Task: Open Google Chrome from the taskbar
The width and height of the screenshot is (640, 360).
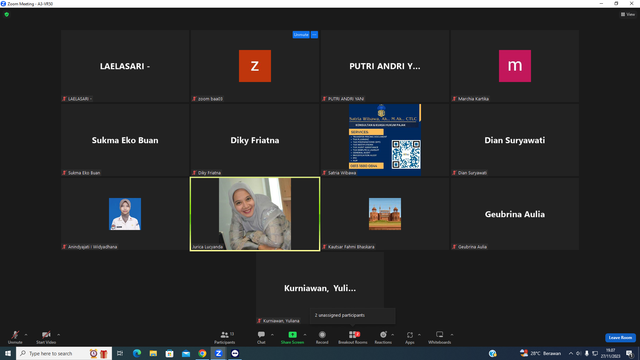Action: tap(202, 353)
